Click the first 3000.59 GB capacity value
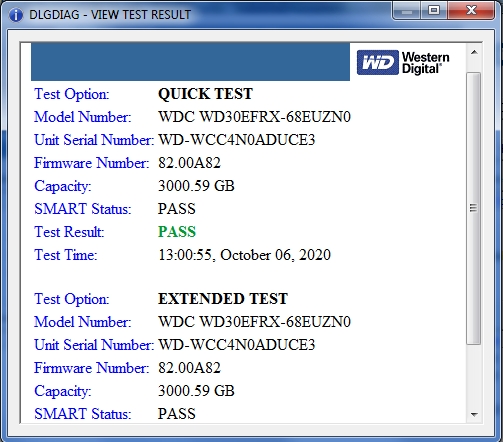This screenshot has height=442, width=503. (x=196, y=186)
